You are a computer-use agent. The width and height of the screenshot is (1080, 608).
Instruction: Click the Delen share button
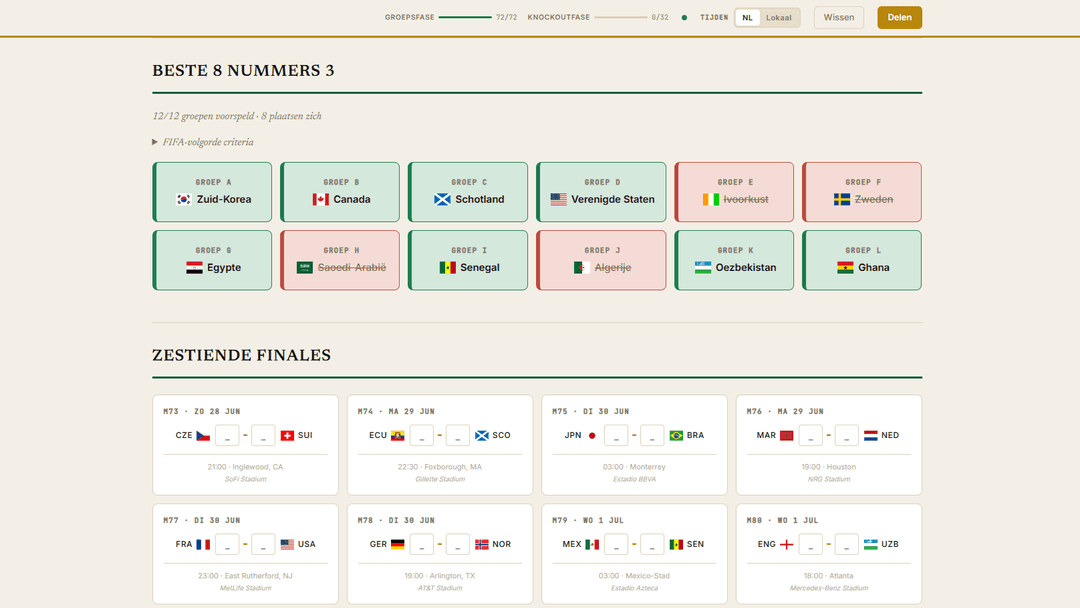tap(900, 18)
